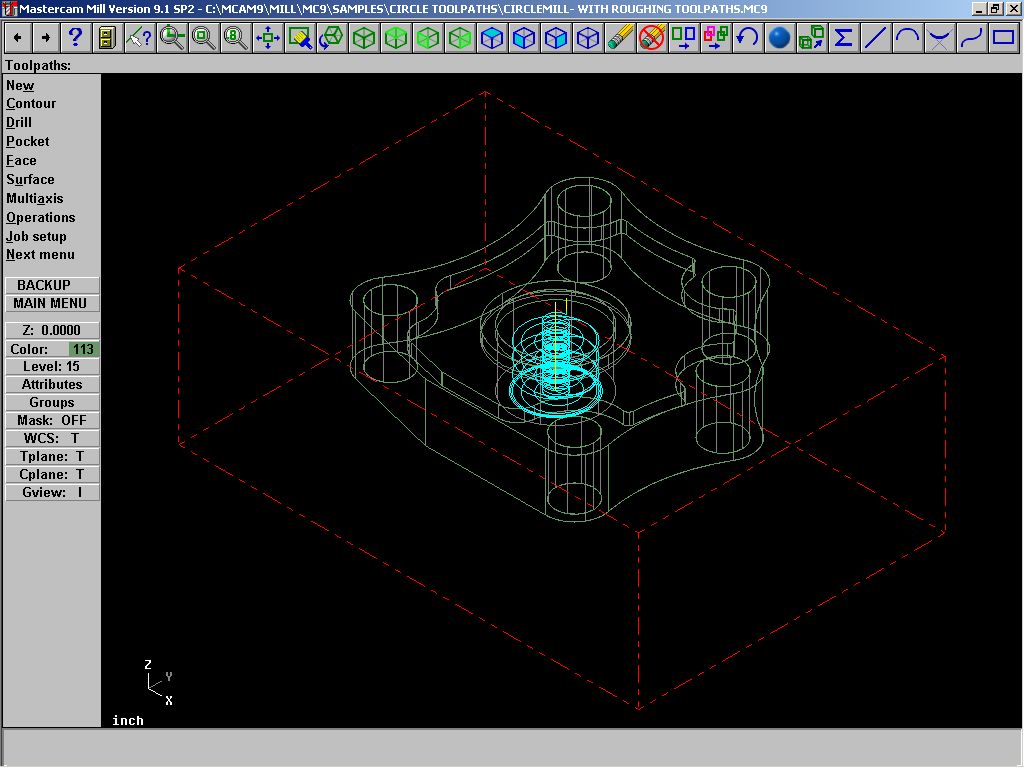The image size is (1024, 768).
Task: Click the fourth blue cube Cplane icon
Action: 588,38
